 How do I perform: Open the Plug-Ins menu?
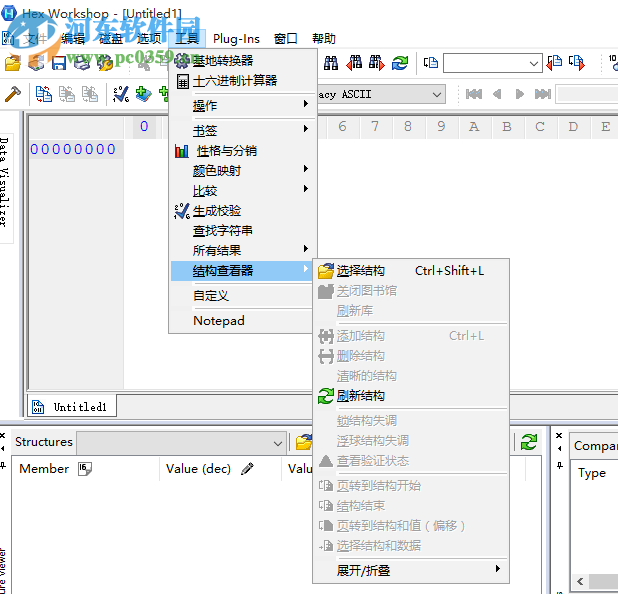coord(236,39)
